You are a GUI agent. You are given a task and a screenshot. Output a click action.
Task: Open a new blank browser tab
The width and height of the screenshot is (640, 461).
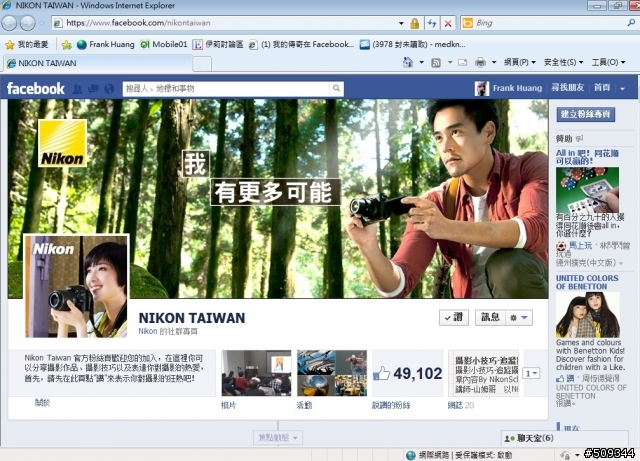point(202,64)
